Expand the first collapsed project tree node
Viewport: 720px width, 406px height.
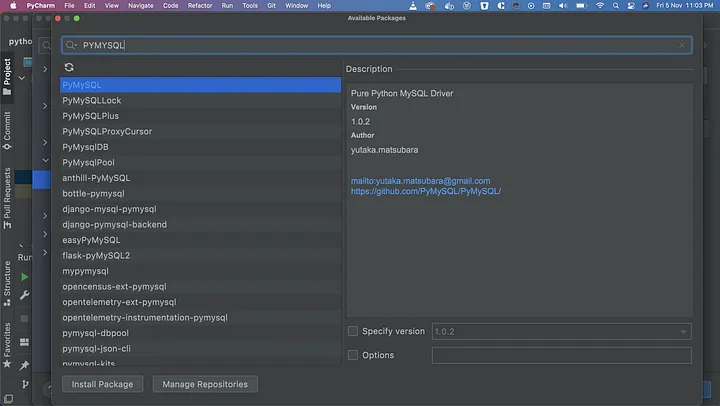[45, 69]
